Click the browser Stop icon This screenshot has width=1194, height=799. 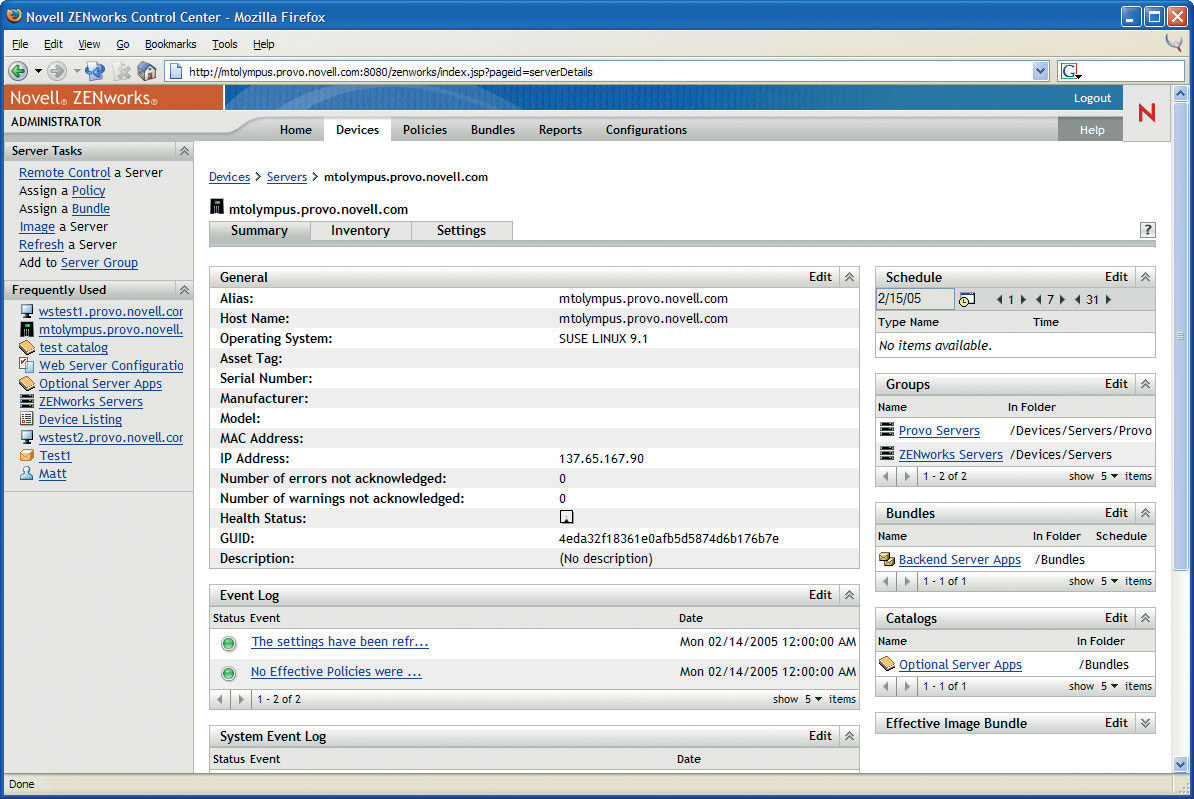coord(122,72)
